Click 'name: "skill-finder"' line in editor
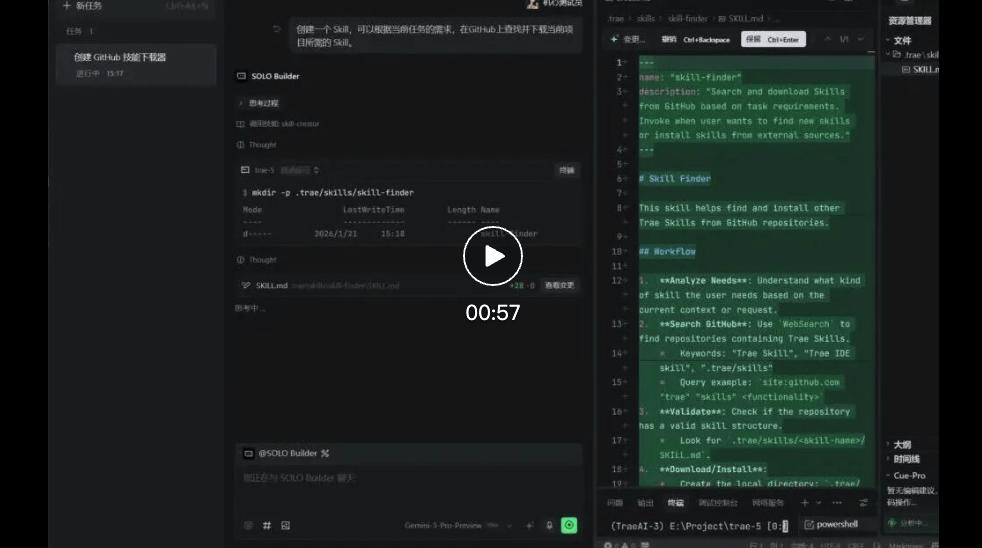Screen dimensions: 982x548 pos(690,77)
